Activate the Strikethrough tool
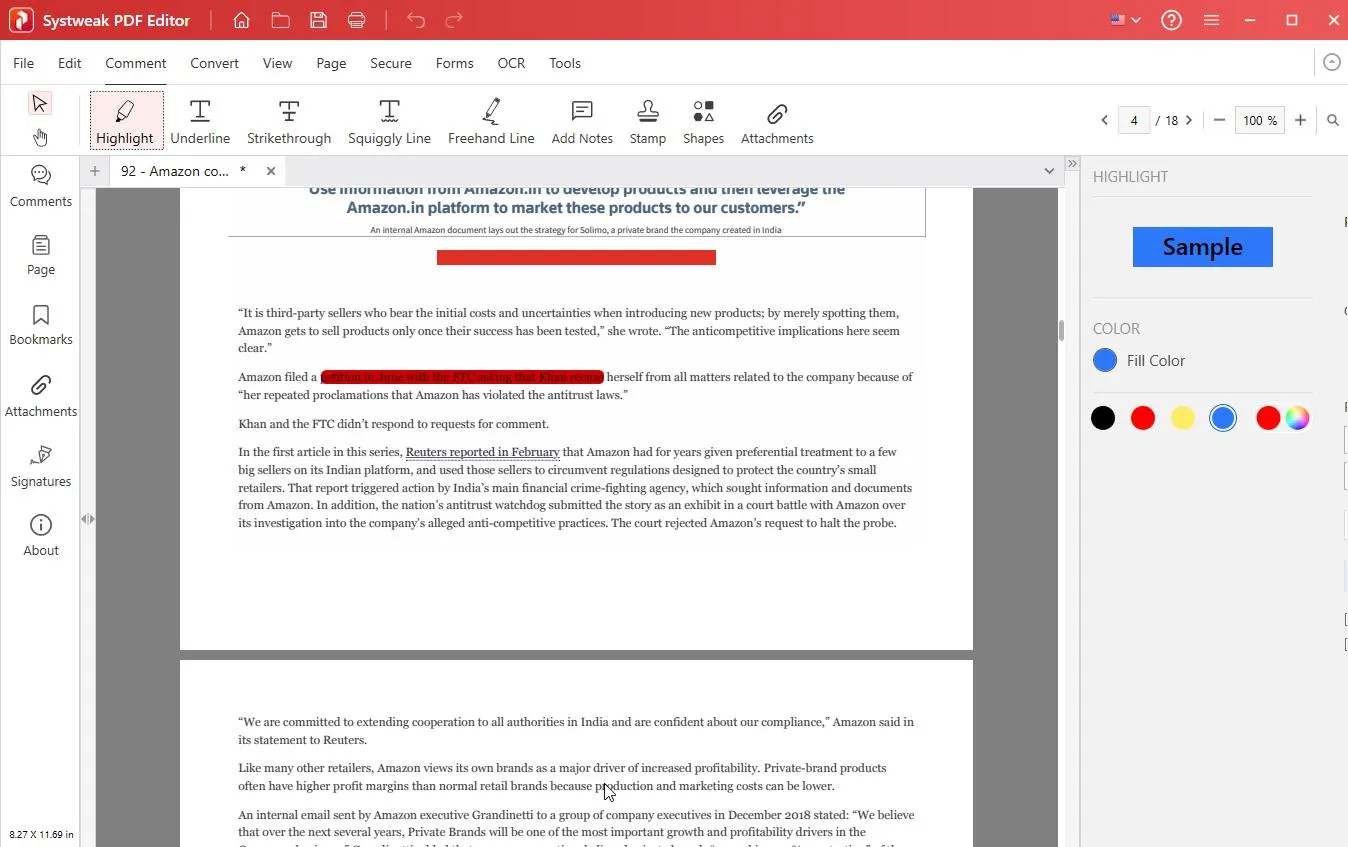The image size is (1348, 847). [289, 119]
